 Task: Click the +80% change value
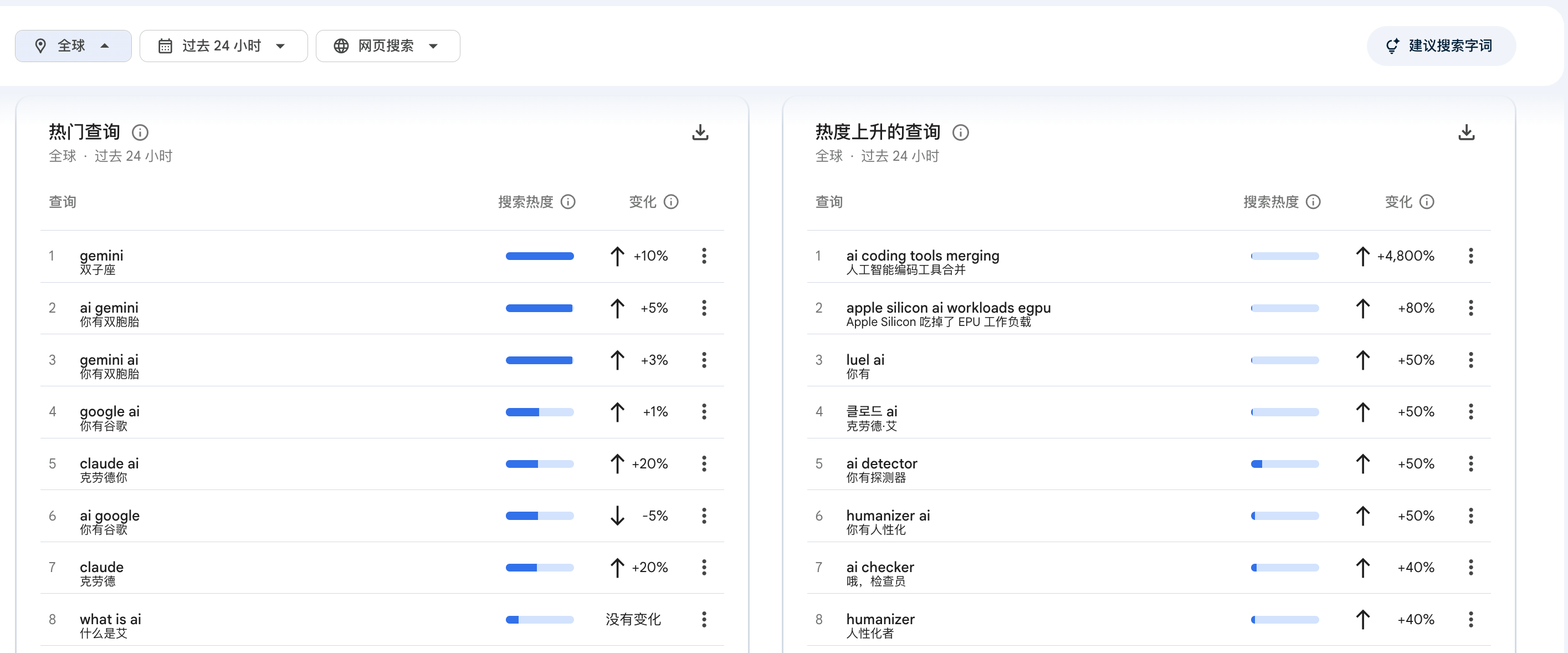coord(1416,308)
